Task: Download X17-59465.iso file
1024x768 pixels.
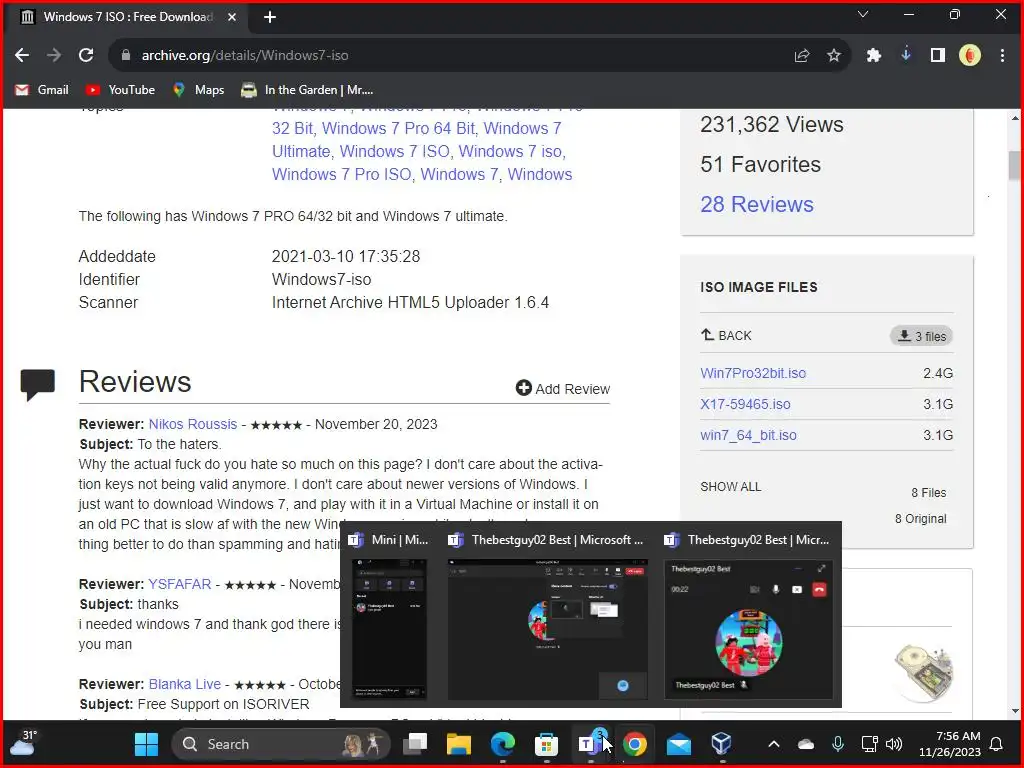Action: pyautogui.click(x=745, y=404)
